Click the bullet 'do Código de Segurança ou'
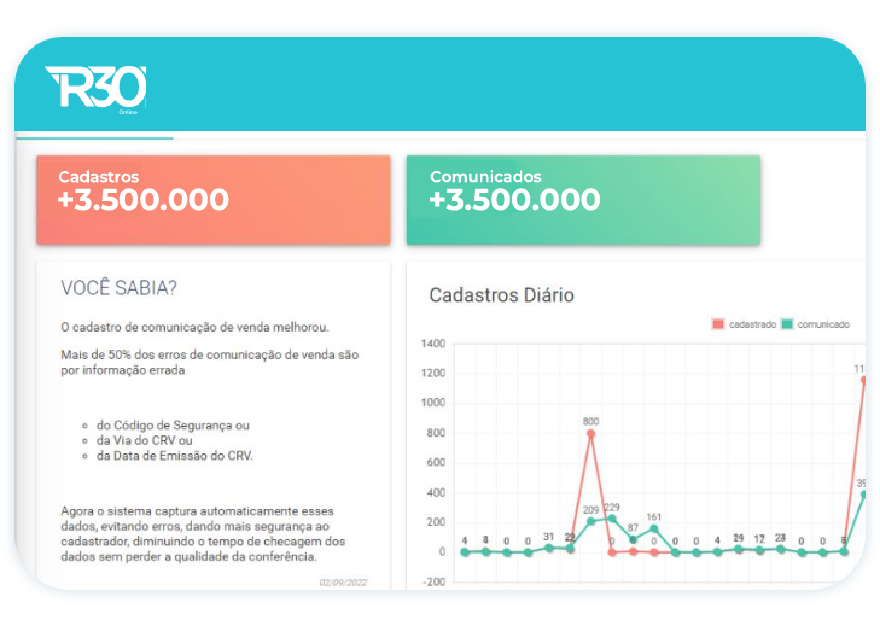Viewport: 880px width, 627px height. [173, 425]
